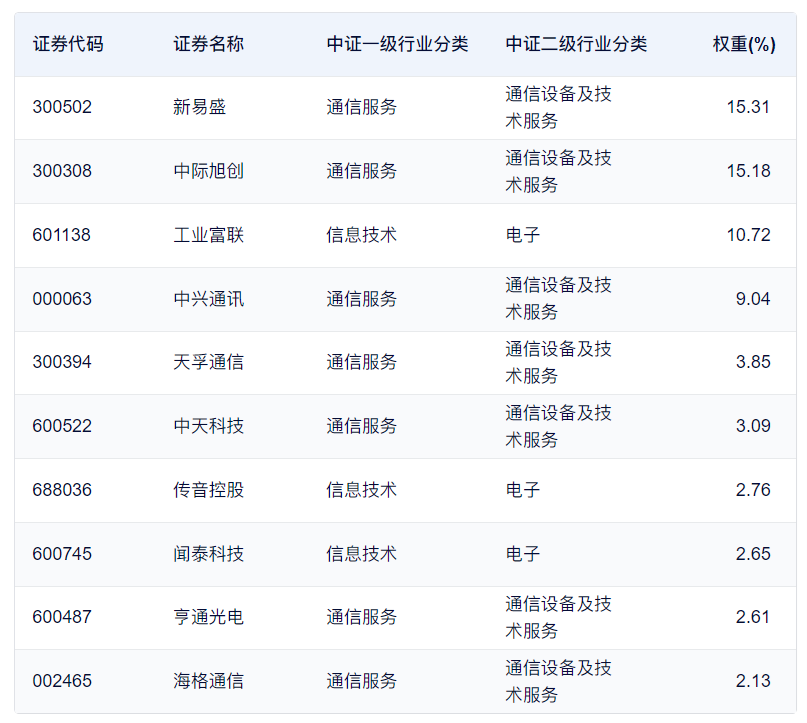Open the 工业富联 row name
The width and height of the screenshot is (807, 723).
(x=208, y=235)
